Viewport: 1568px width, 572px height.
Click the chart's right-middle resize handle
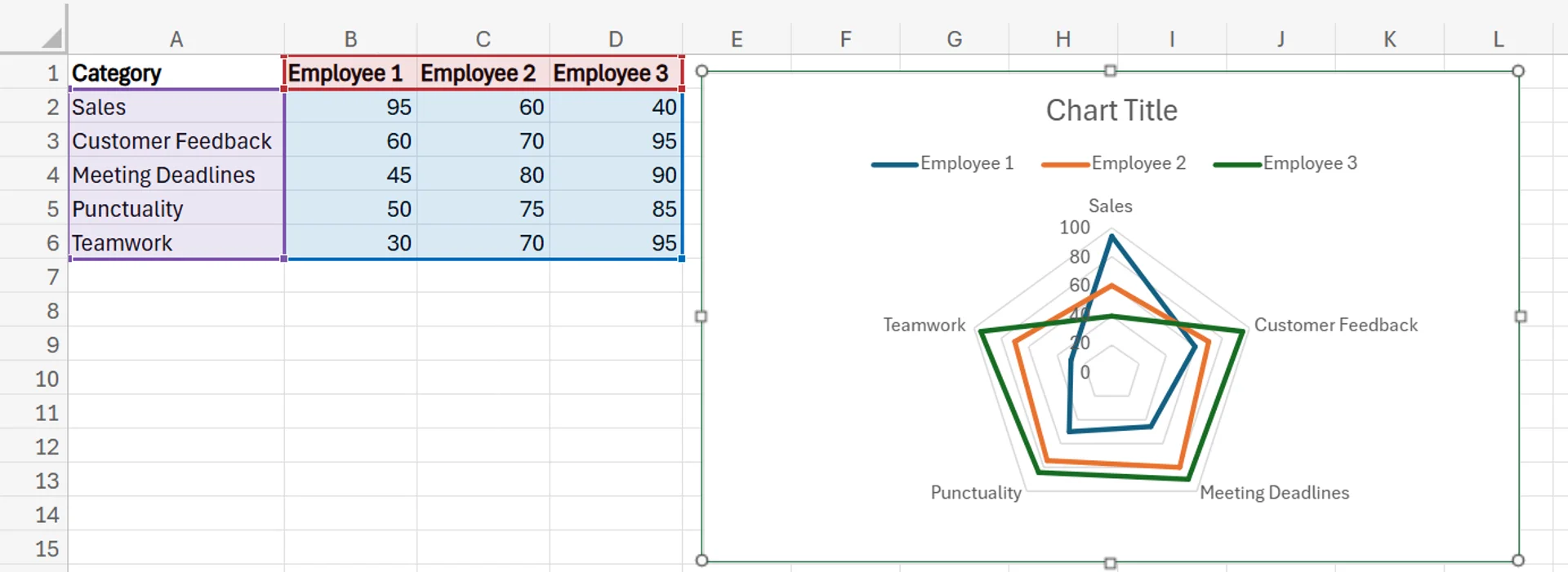[1520, 317]
